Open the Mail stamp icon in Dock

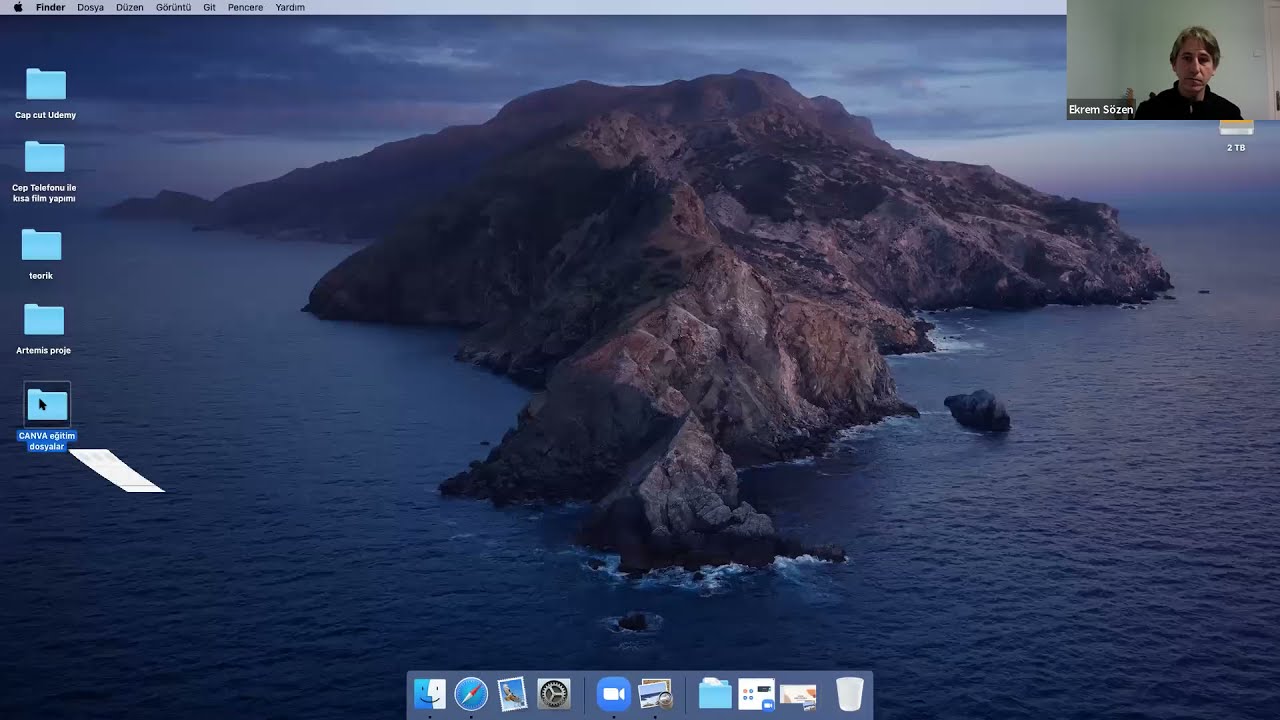click(x=512, y=694)
